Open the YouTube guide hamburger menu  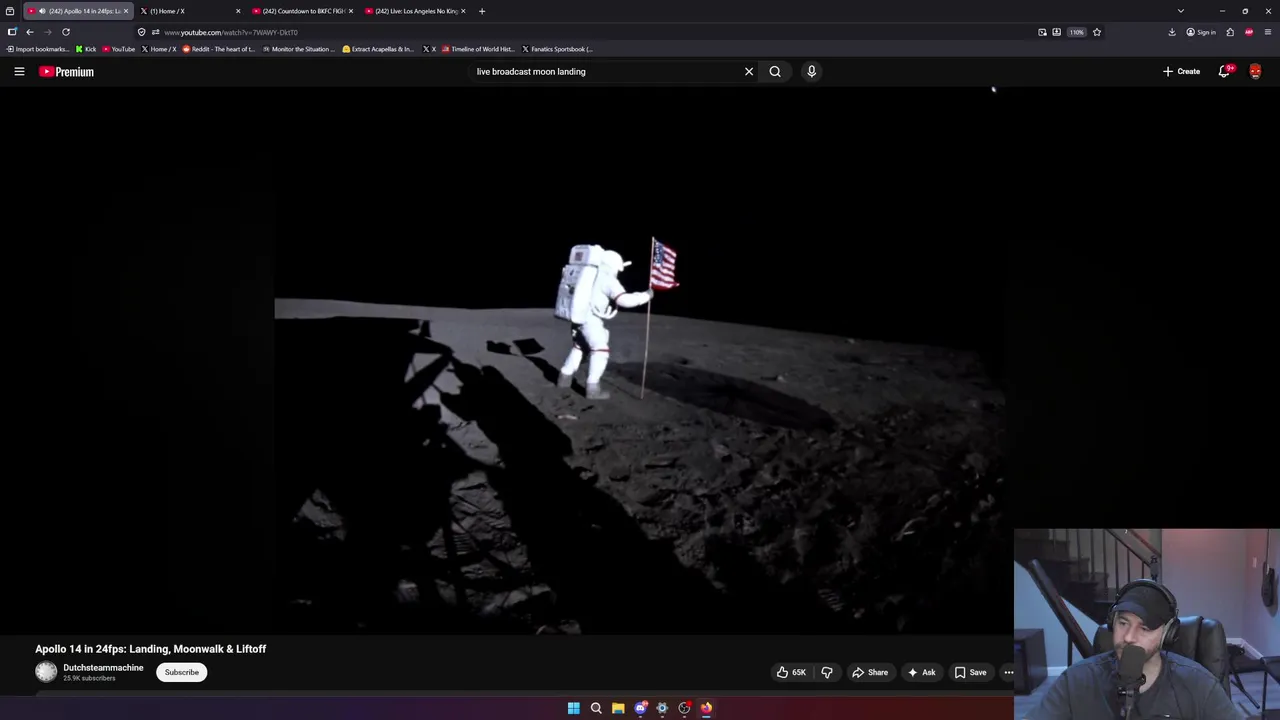19,71
